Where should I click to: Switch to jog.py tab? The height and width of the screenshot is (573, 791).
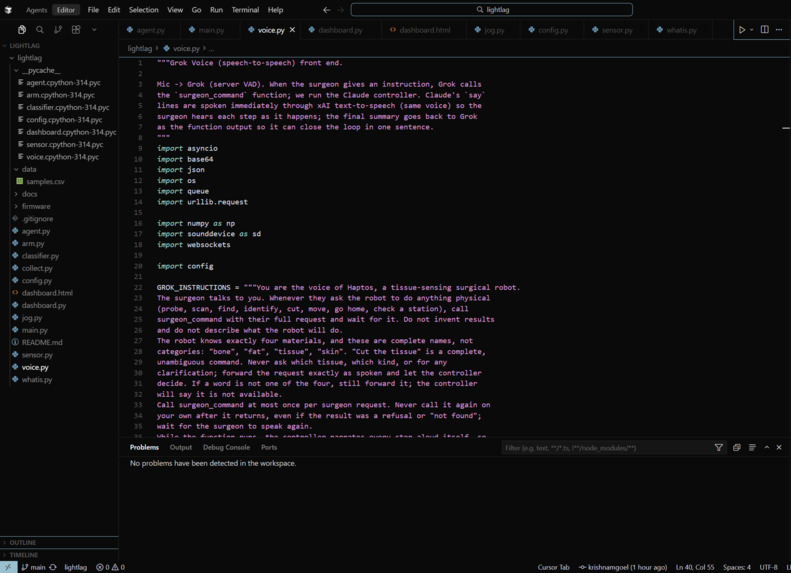[x=494, y=30]
